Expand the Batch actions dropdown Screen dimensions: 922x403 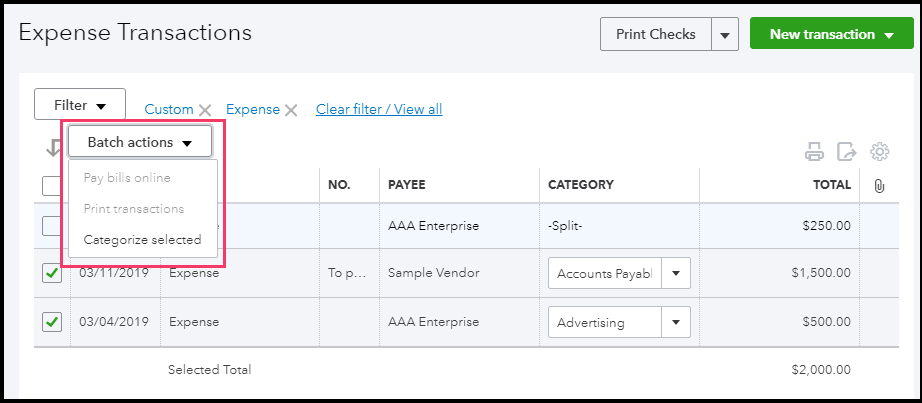pyautogui.click(x=139, y=142)
